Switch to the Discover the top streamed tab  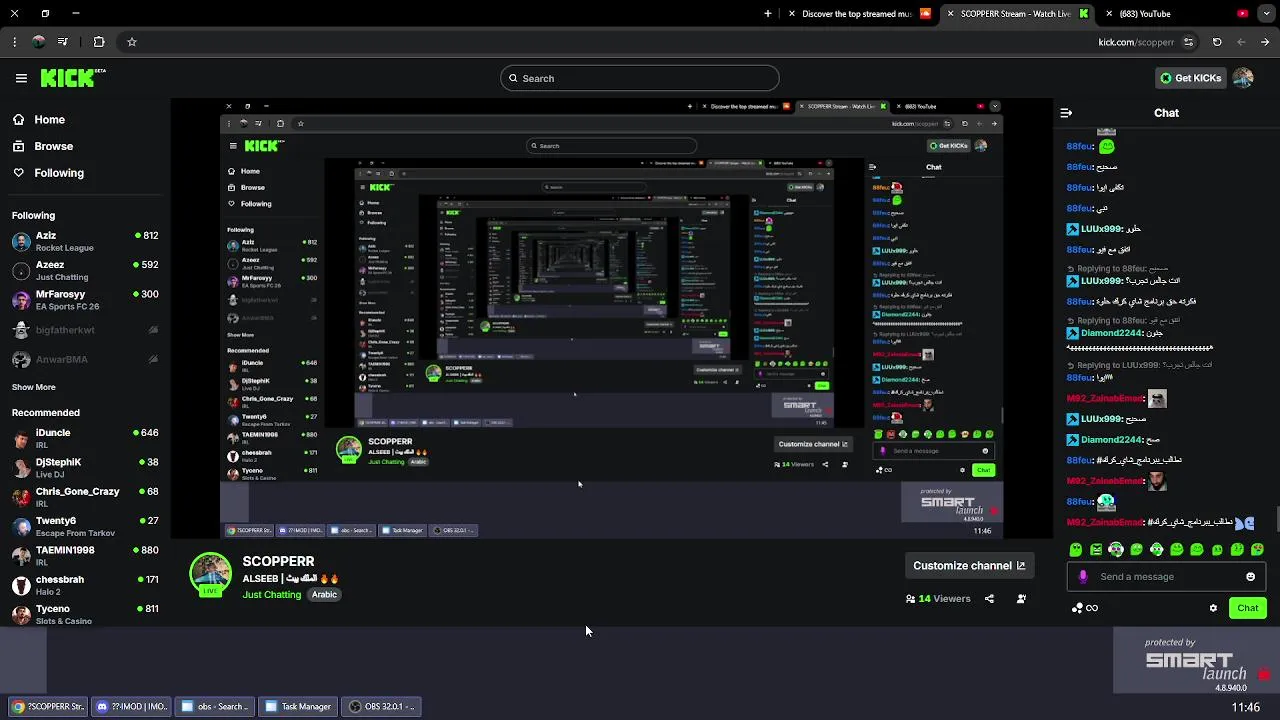[x=860, y=14]
